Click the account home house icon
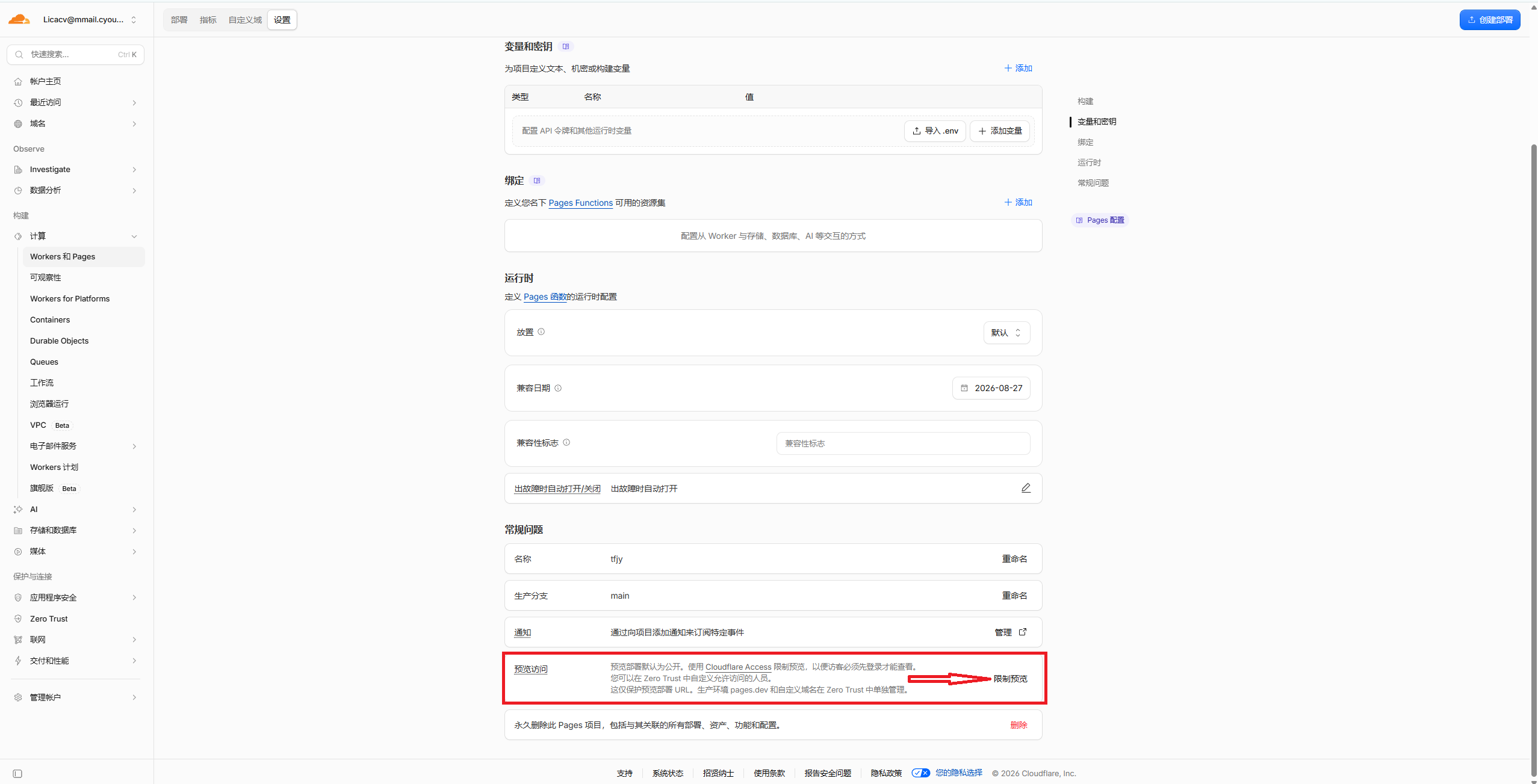Viewport: 1538px width, 784px height. coord(18,81)
